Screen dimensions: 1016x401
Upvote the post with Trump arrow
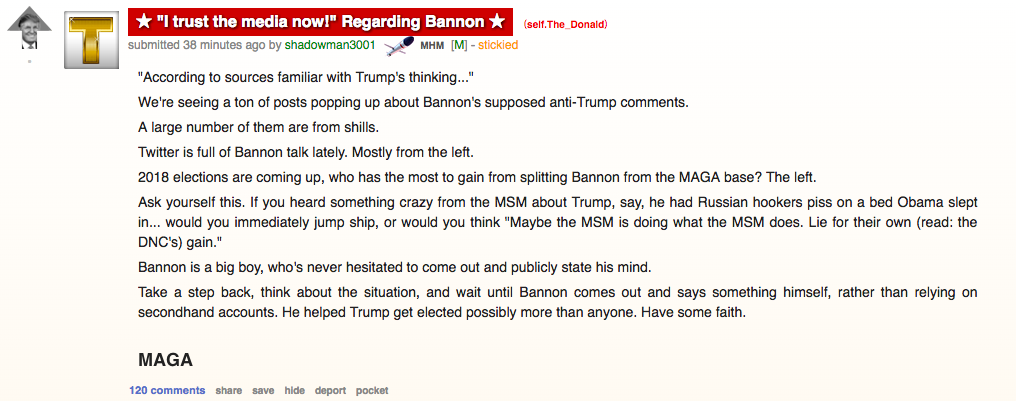(29, 29)
